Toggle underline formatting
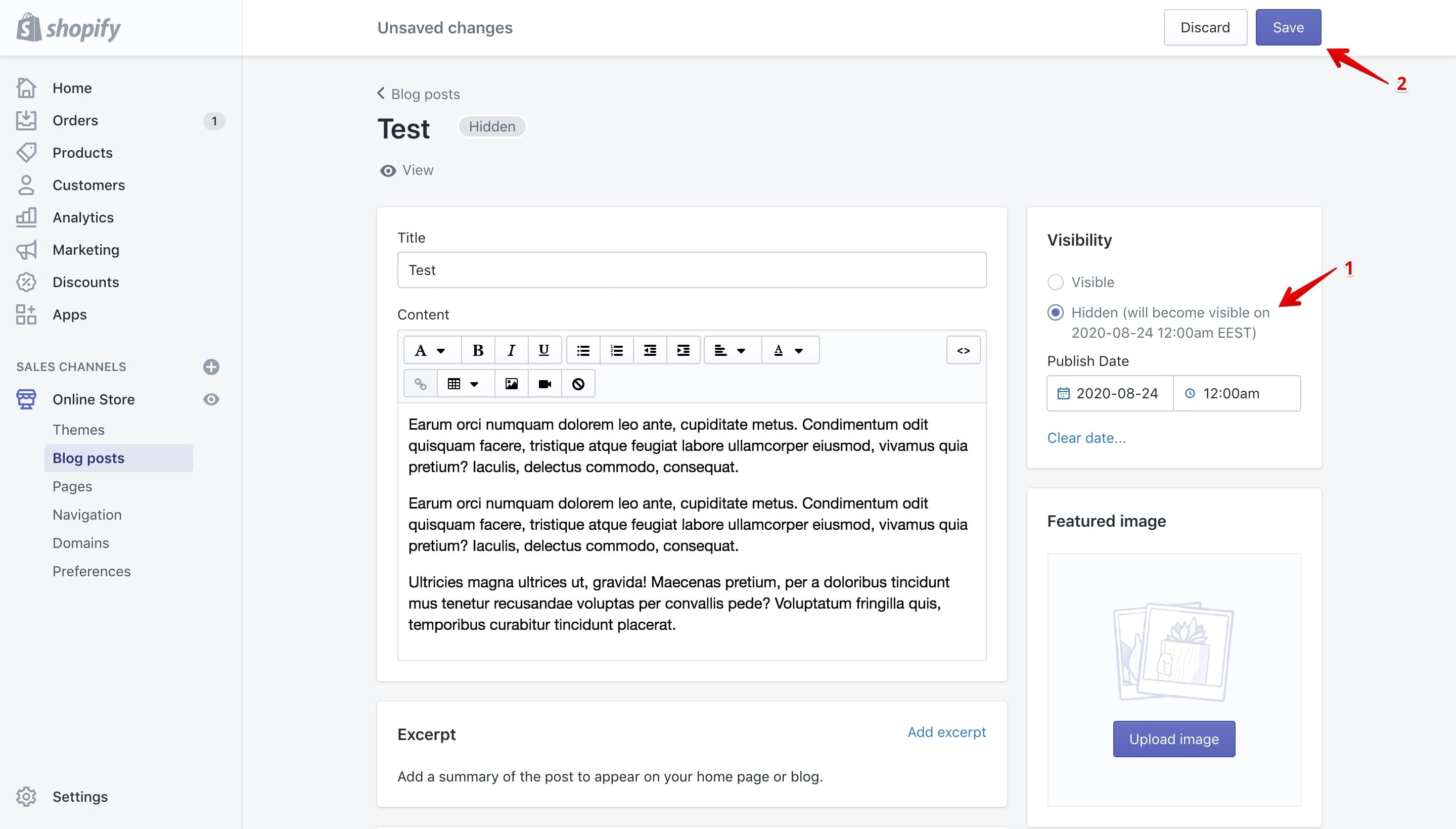This screenshot has height=829, width=1456. point(544,350)
